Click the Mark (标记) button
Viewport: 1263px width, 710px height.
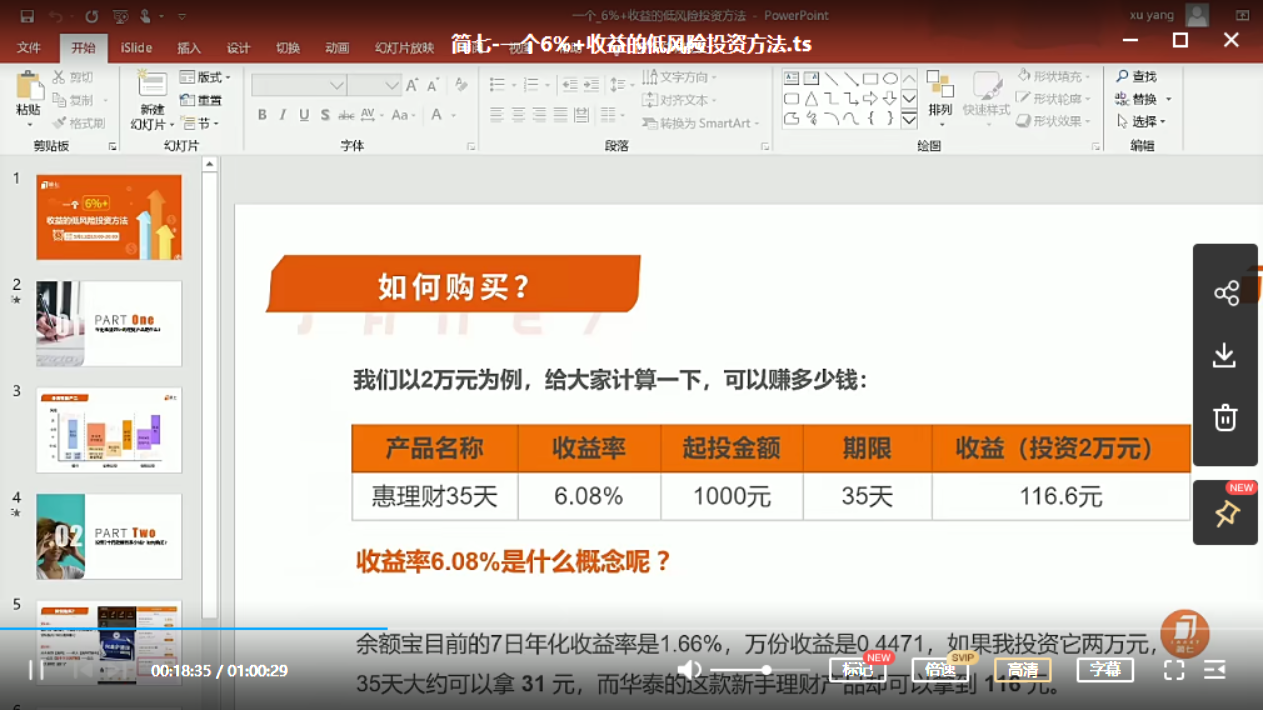coord(858,670)
